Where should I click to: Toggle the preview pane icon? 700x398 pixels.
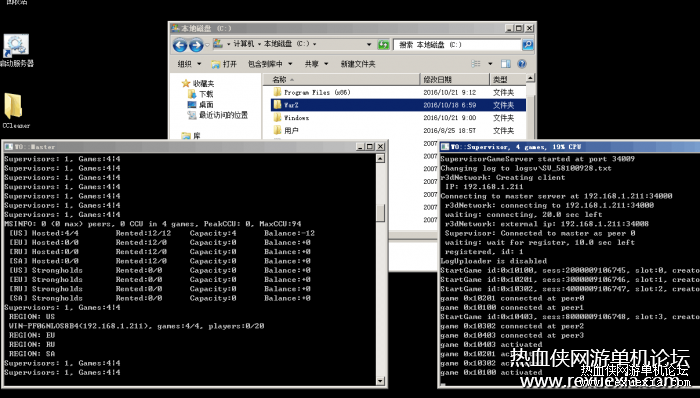[505, 64]
